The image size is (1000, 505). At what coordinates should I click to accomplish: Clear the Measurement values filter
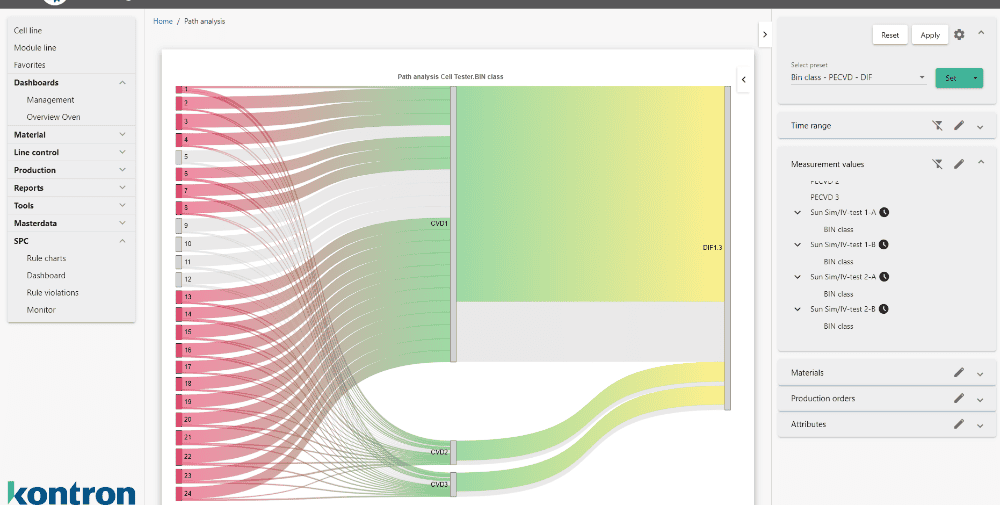(937, 164)
